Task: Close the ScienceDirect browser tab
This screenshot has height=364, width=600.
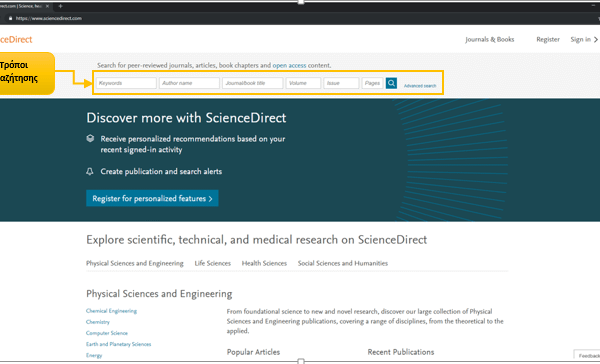Action: pyautogui.click(x=47, y=6)
